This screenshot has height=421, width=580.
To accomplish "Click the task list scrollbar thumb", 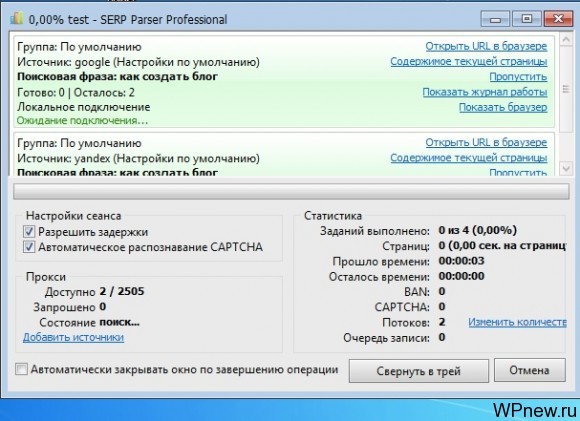I will click(566, 89).
